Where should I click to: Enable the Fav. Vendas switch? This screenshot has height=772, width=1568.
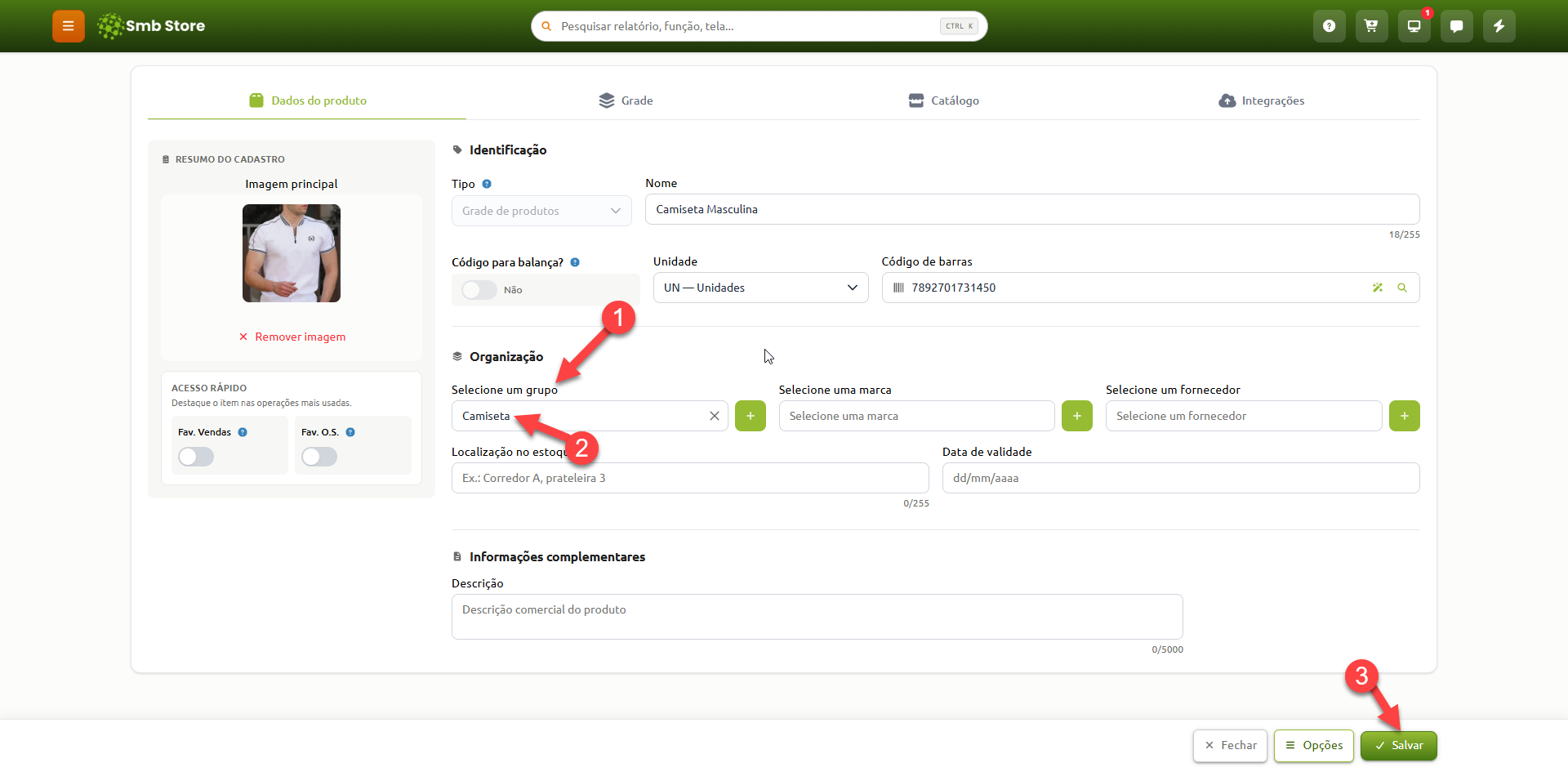coord(196,457)
